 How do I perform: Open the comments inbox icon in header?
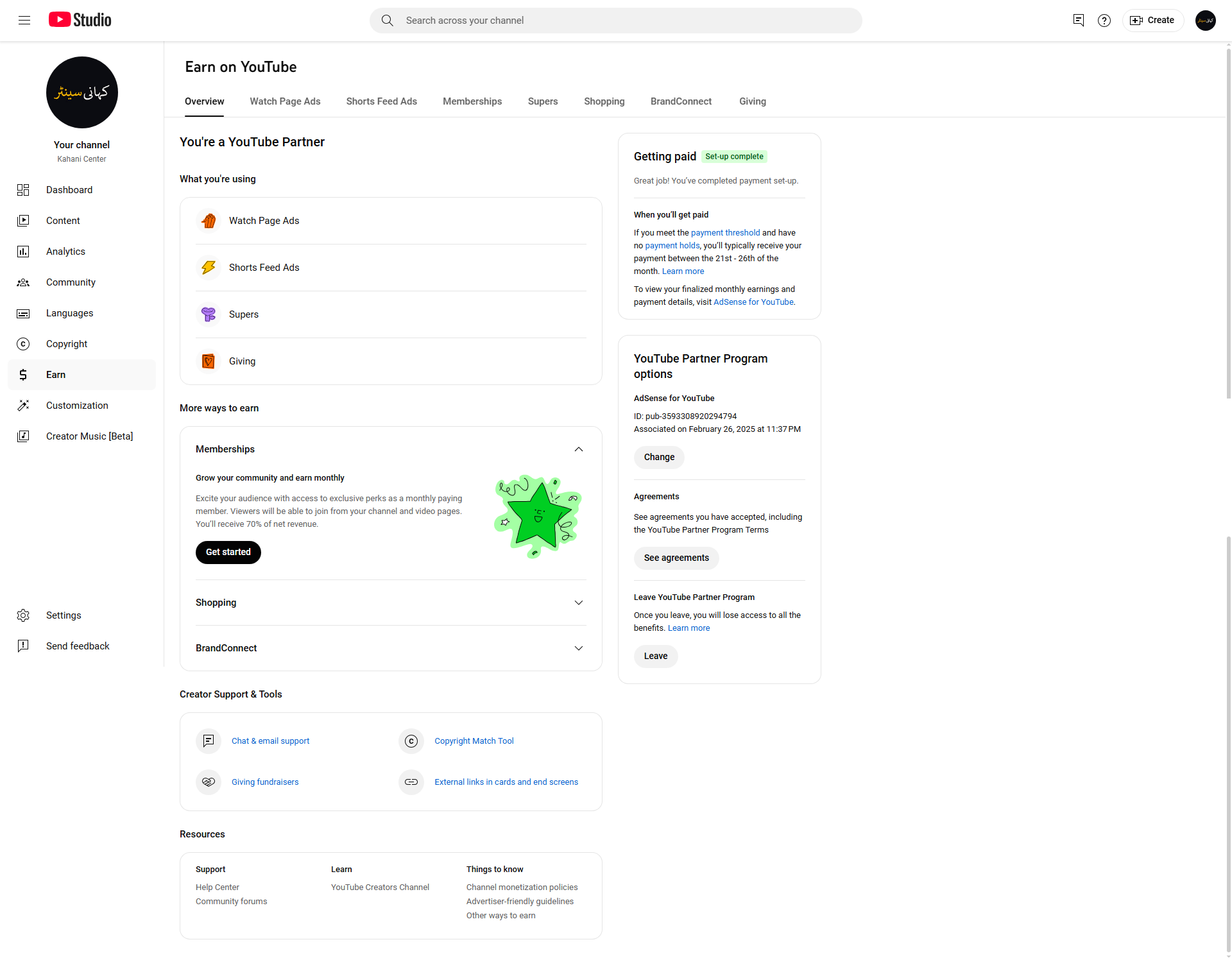tap(1079, 21)
